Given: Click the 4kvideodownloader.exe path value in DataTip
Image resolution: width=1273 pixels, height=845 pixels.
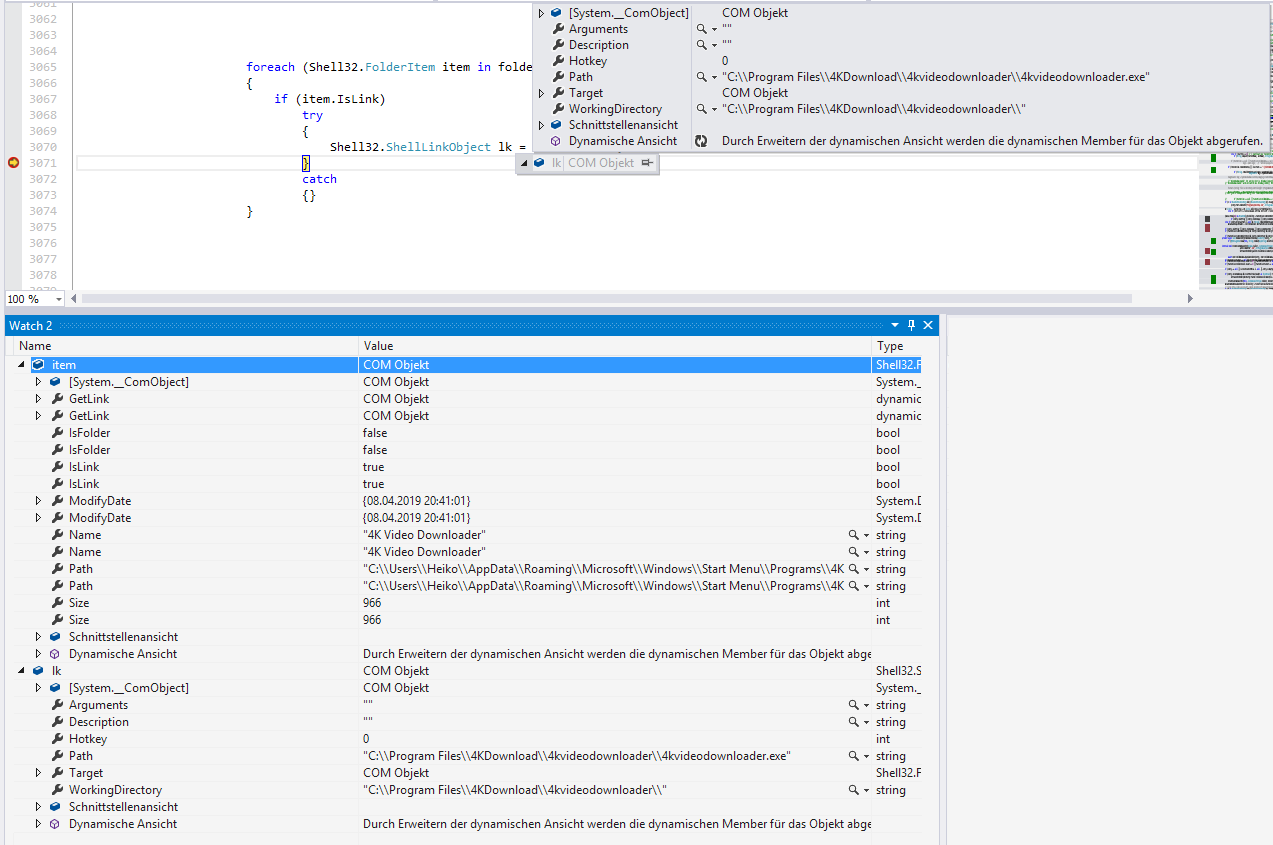Looking at the screenshot, I should point(936,77).
